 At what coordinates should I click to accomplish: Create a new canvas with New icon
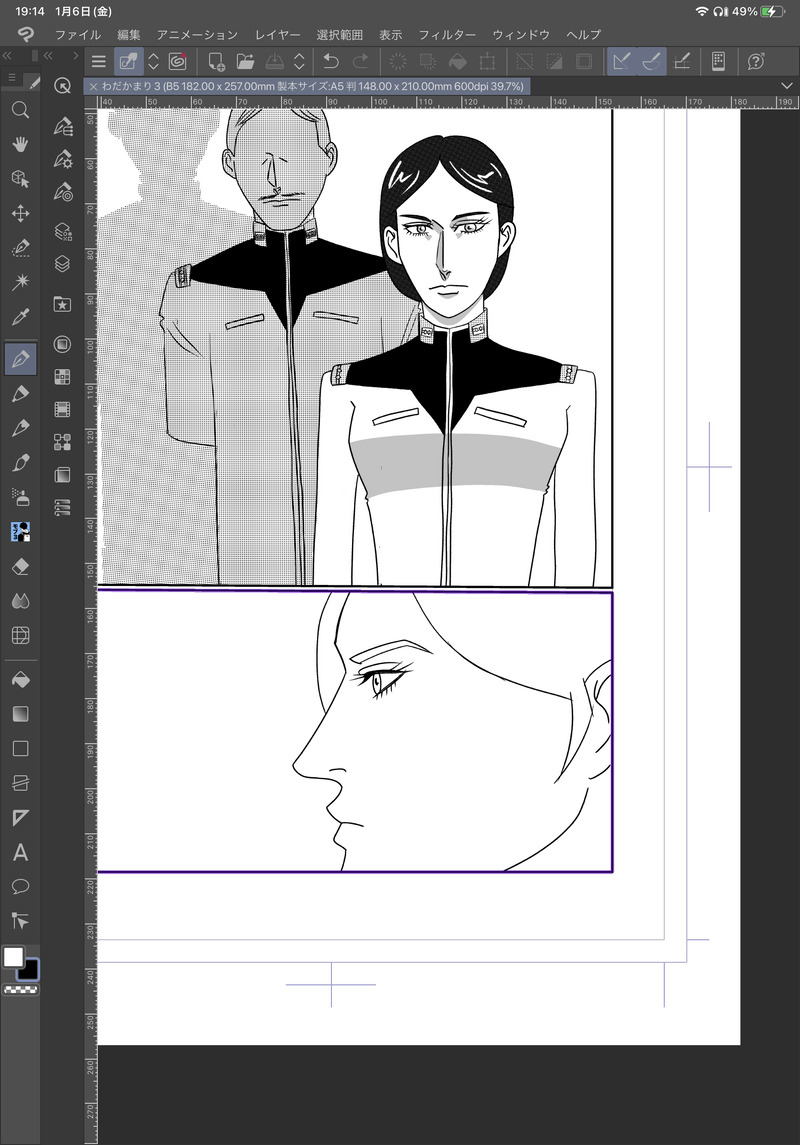216,61
